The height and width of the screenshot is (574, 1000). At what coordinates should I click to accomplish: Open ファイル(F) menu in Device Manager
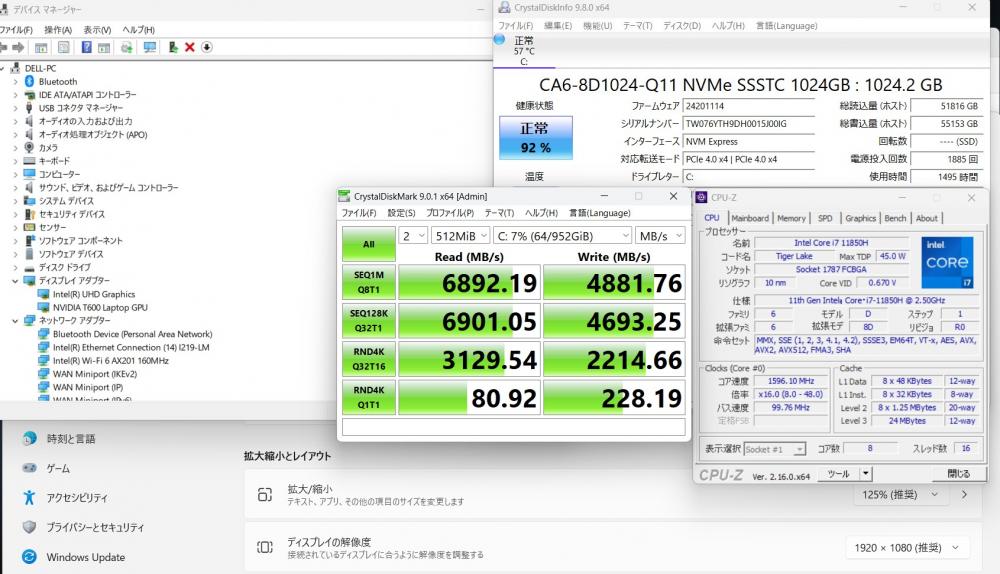coord(15,30)
